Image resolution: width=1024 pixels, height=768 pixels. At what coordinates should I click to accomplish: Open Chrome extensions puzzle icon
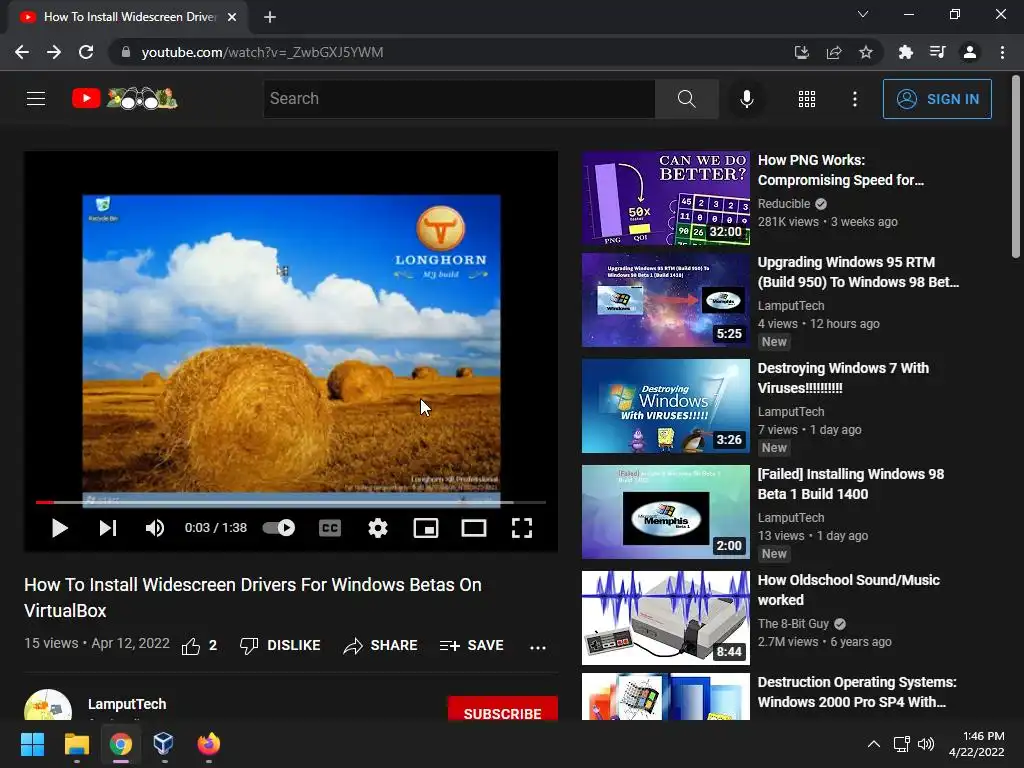pyautogui.click(x=905, y=52)
